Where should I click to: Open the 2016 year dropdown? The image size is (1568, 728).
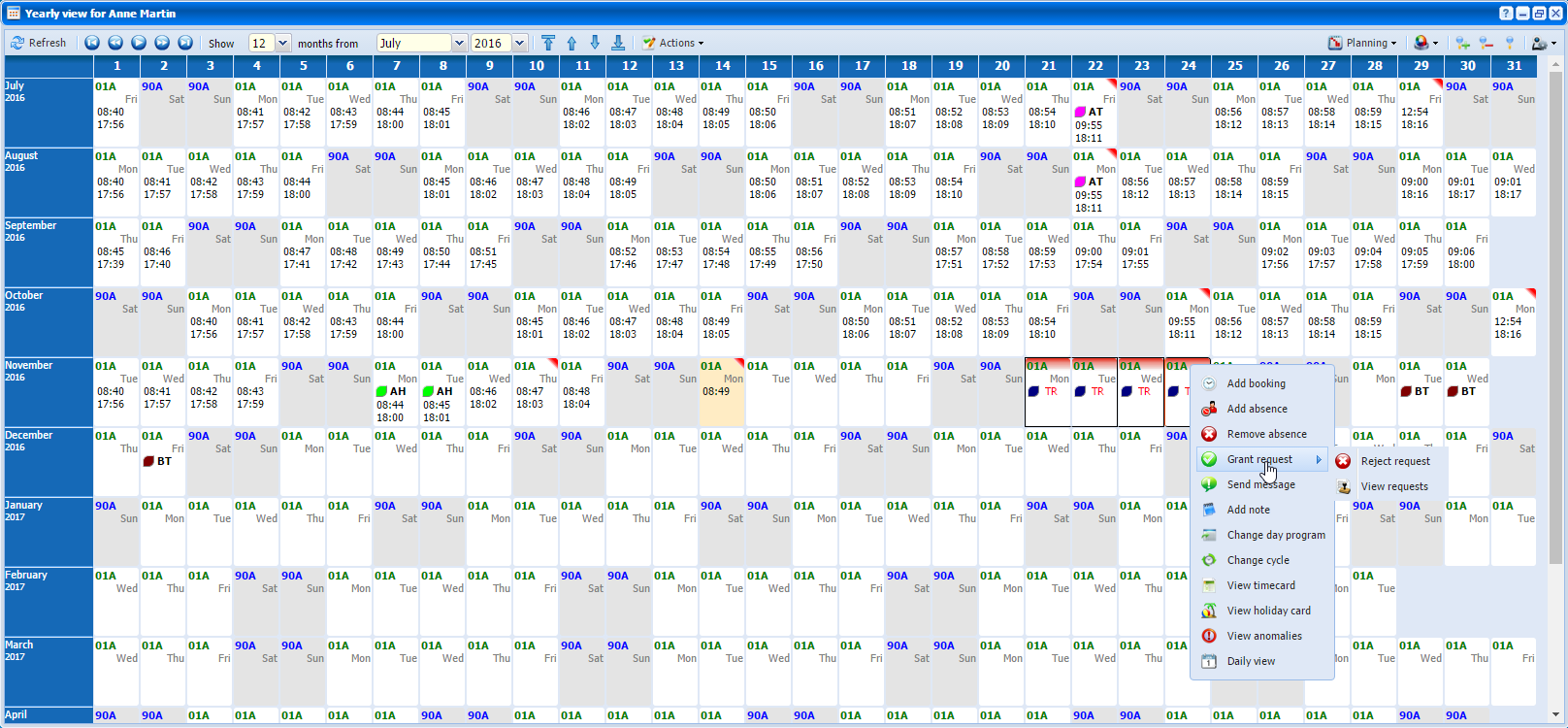coord(519,43)
